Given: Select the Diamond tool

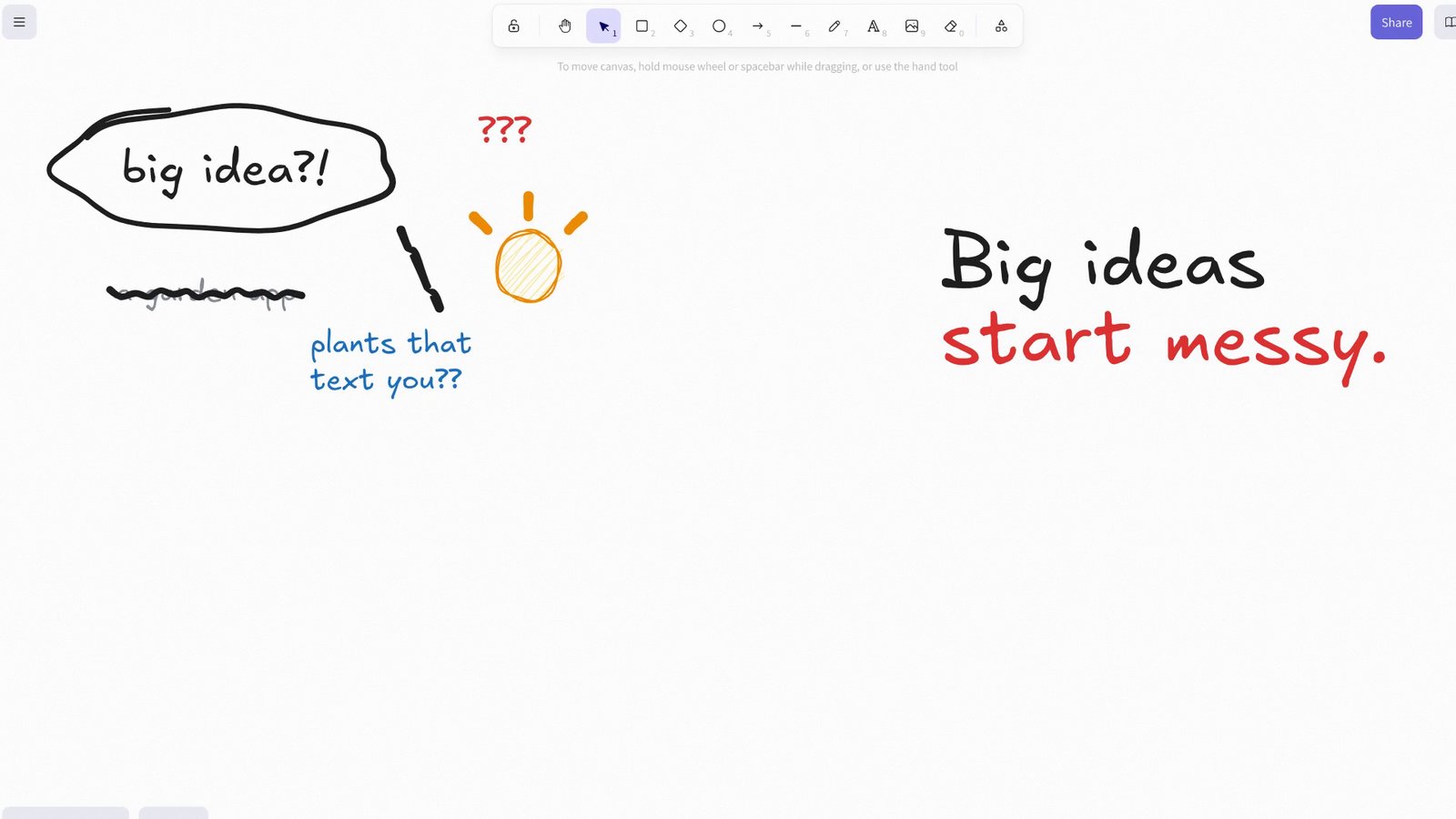Looking at the screenshot, I should [x=681, y=26].
